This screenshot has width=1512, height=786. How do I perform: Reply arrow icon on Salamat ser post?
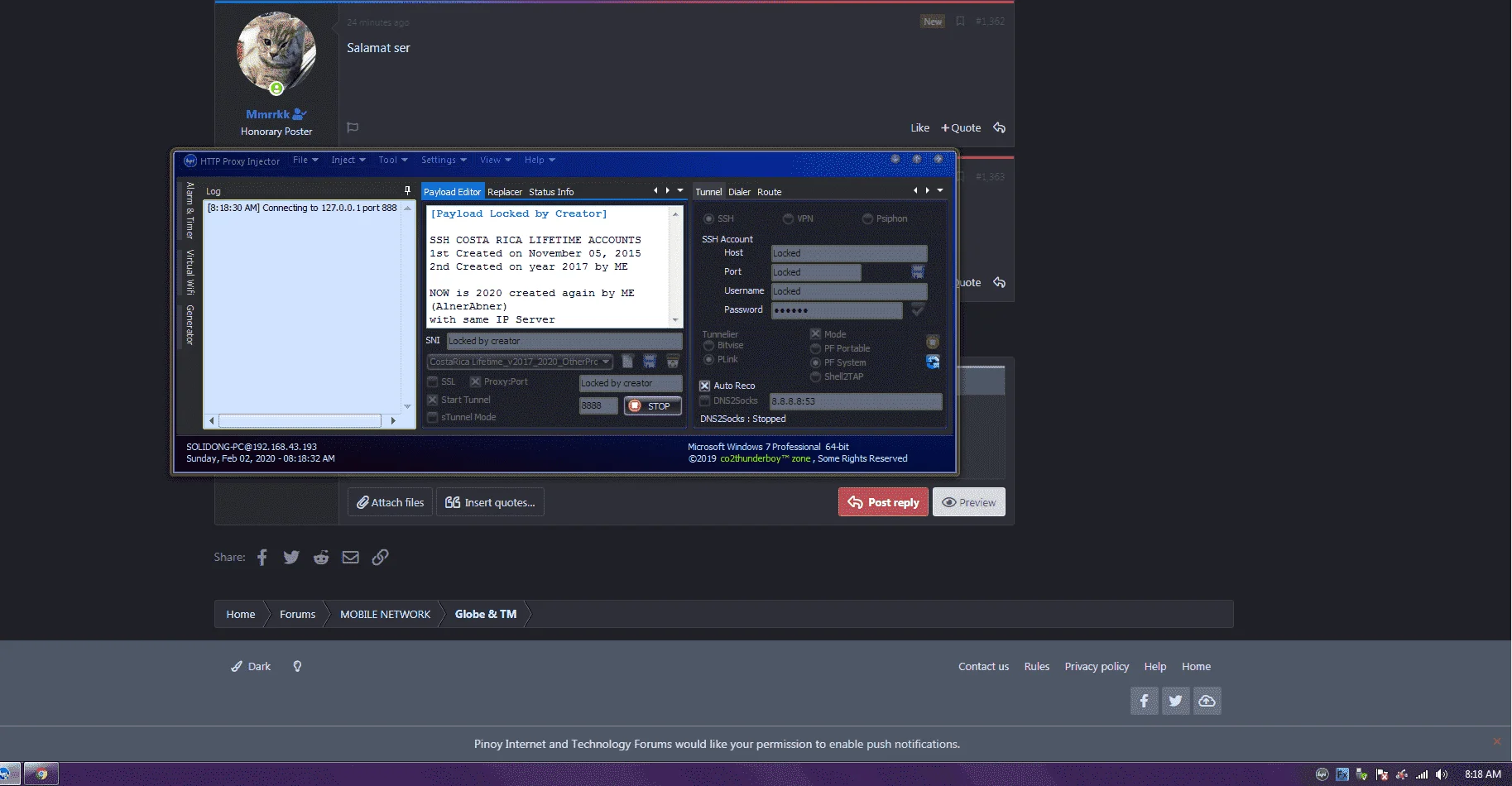[999, 127]
